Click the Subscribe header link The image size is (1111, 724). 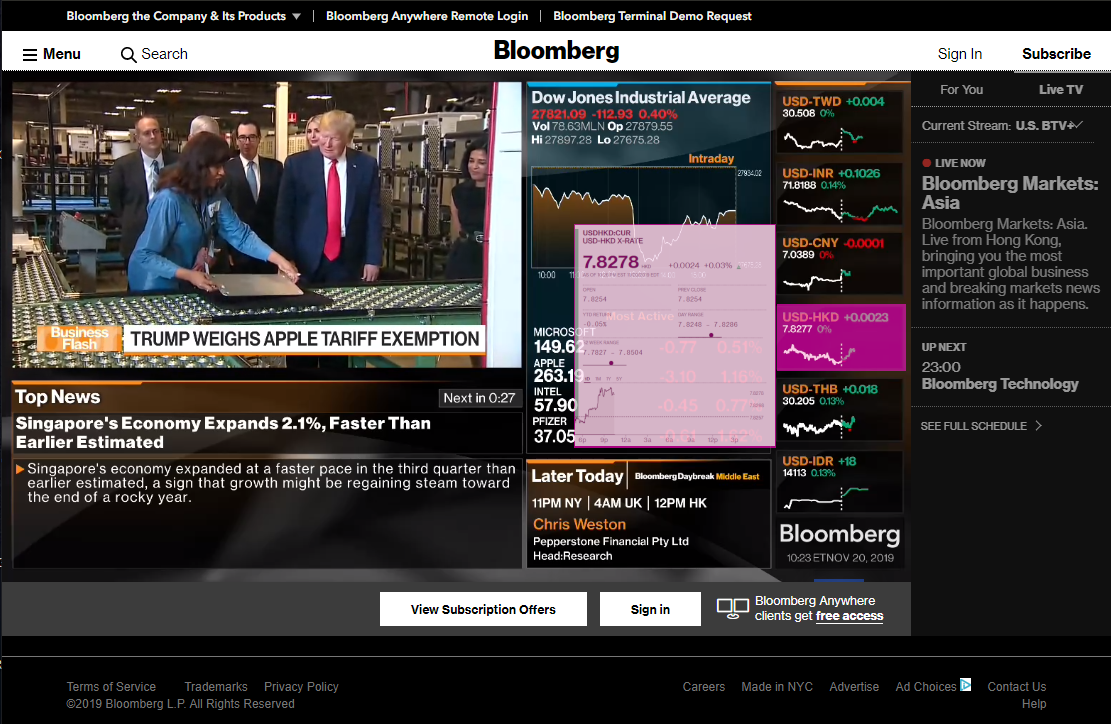(x=1056, y=54)
